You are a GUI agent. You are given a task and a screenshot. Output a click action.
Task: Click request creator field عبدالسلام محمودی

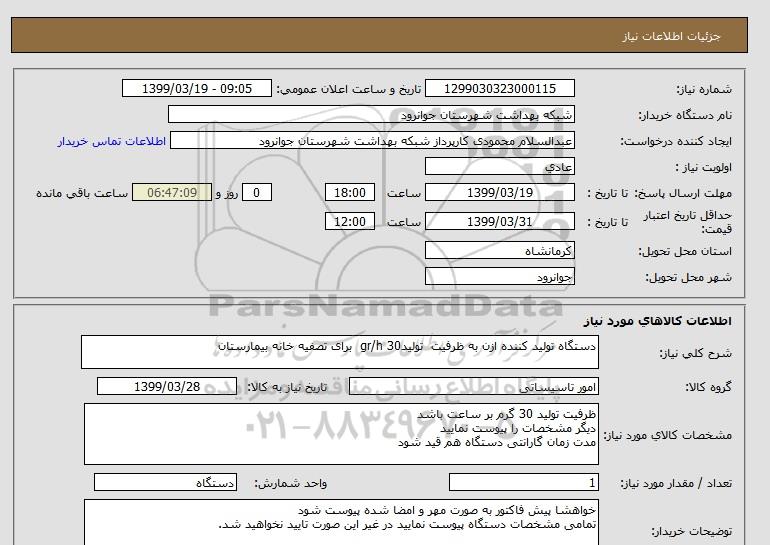pyautogui.click(x=372, y=140)
